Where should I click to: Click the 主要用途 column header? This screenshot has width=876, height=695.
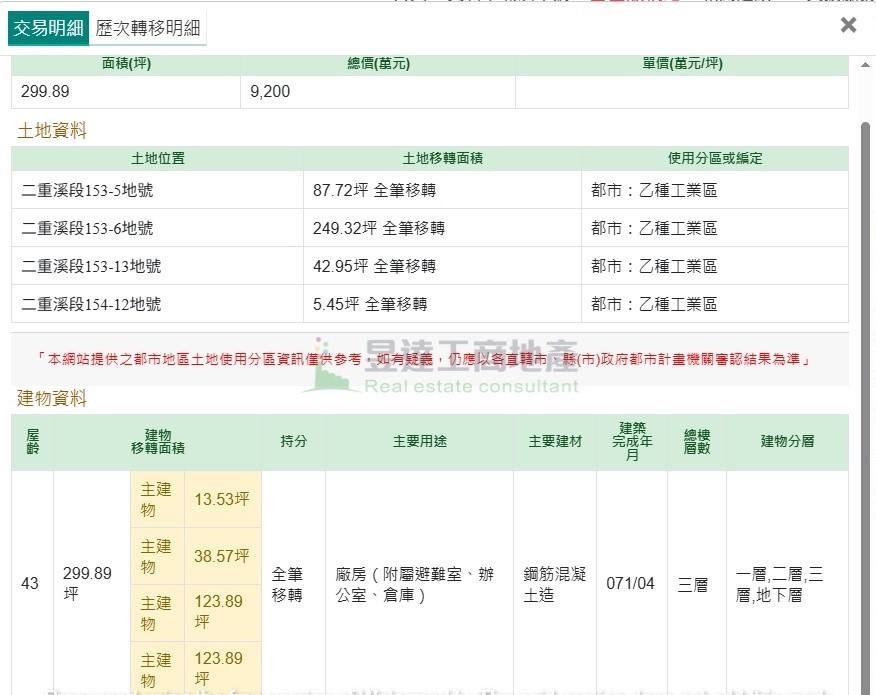(x=419, y=442)
